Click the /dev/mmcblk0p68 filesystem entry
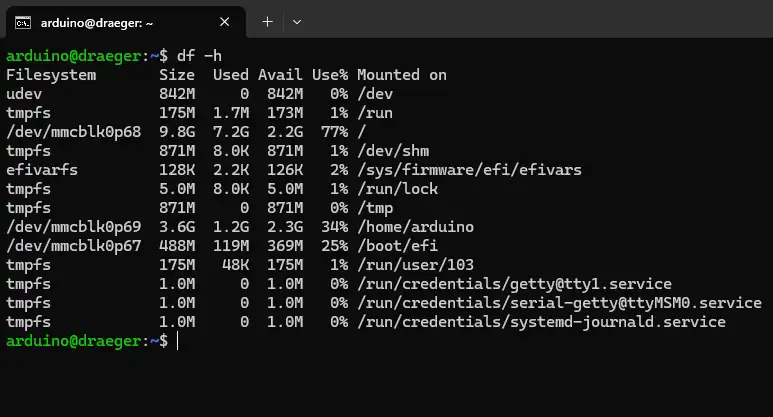773x417 pixels. [x=73, y=132]
